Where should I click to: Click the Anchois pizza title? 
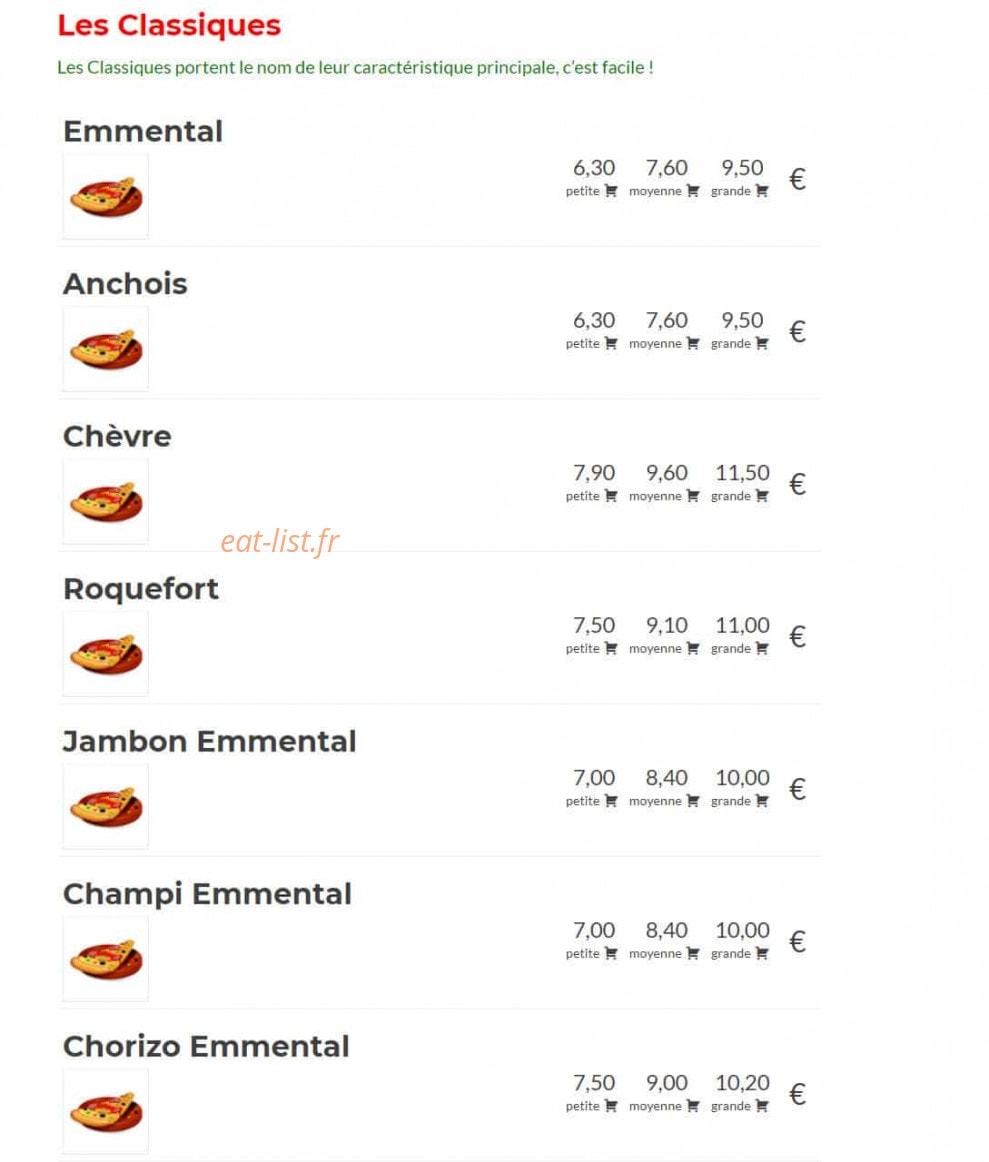(125, 284)
